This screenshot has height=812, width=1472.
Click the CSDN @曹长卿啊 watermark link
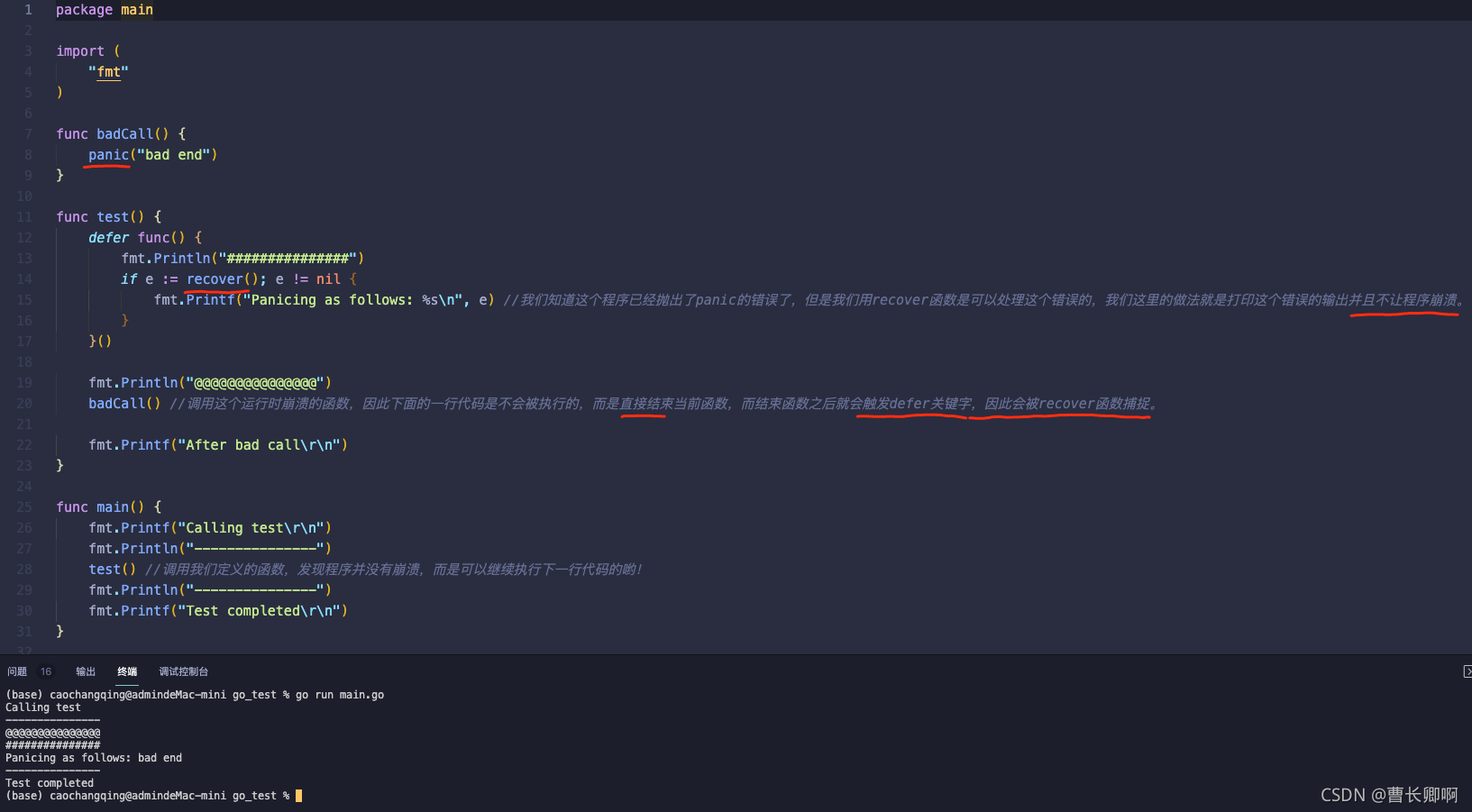point(1388,794)
